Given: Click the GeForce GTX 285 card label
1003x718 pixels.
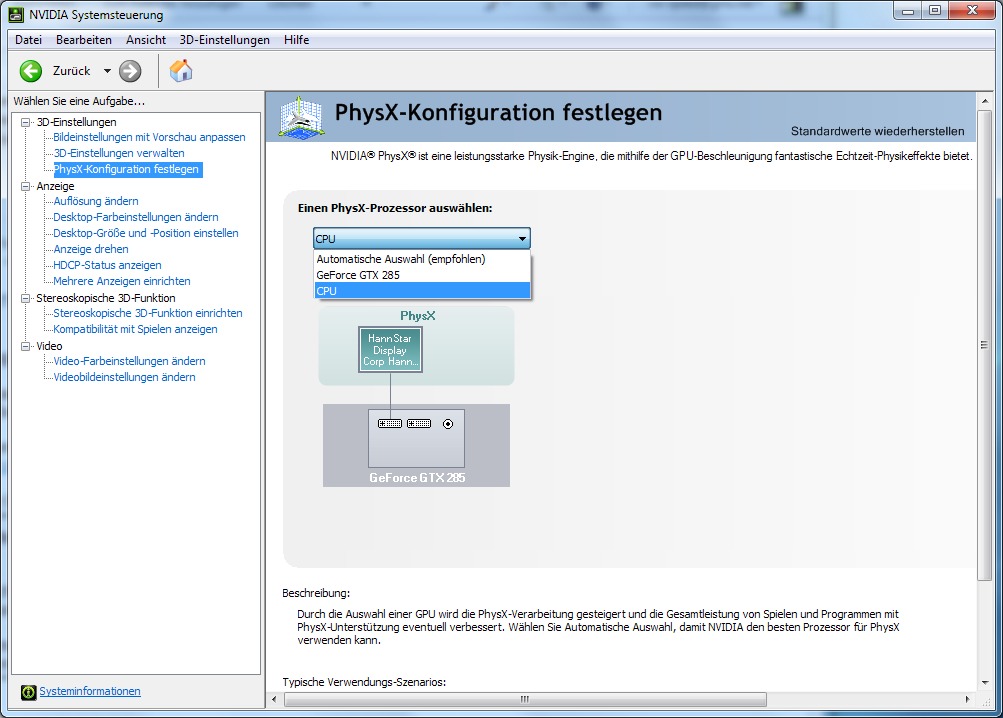Looking at the screenshot, I should (417, 477).
